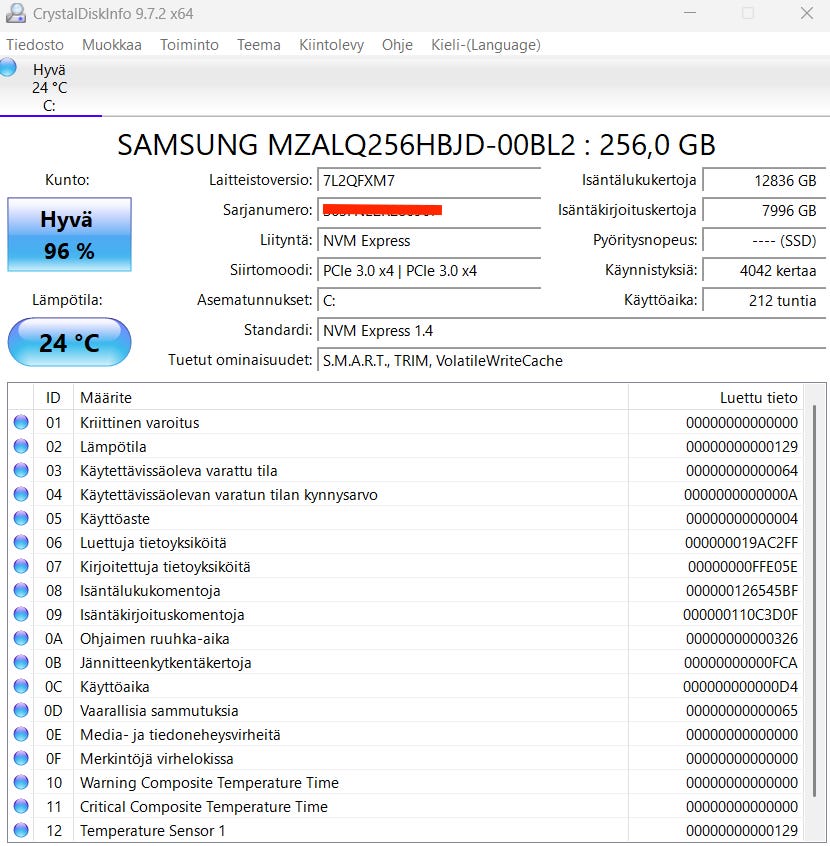Click status orb for Media- ja tiedoneheysvirheitä
Image resolution: width=830 pixels, height=846 pixels.
(21, 735)
